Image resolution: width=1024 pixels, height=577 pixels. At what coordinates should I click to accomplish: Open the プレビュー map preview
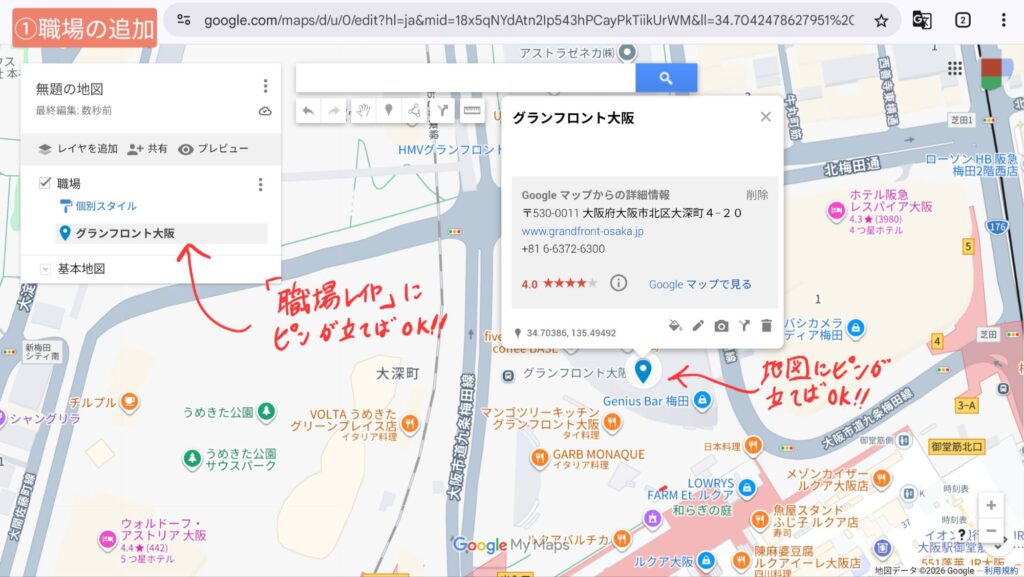pyautogui.click(x=213, y=149)
